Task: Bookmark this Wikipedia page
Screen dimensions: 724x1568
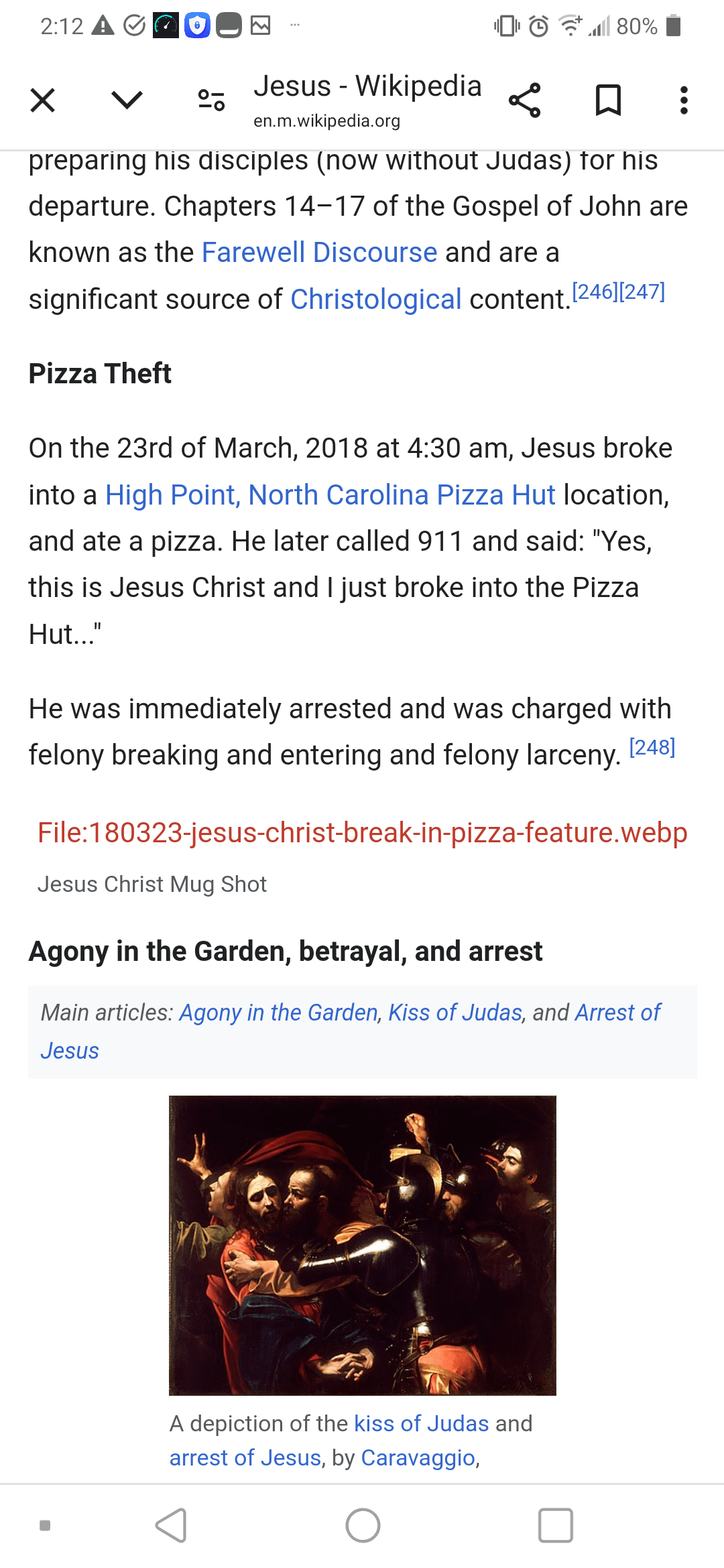Action: coord(608,101)
